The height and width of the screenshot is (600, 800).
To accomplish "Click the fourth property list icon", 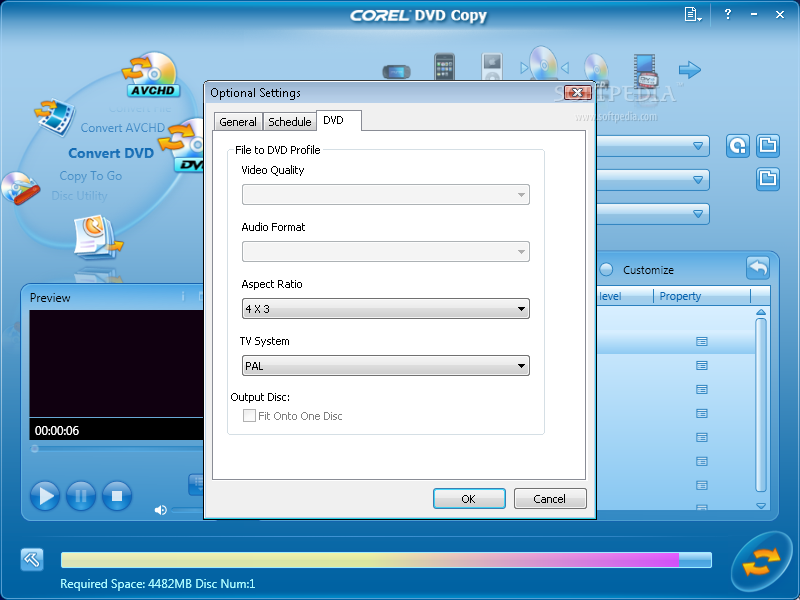I will [702, 413].
